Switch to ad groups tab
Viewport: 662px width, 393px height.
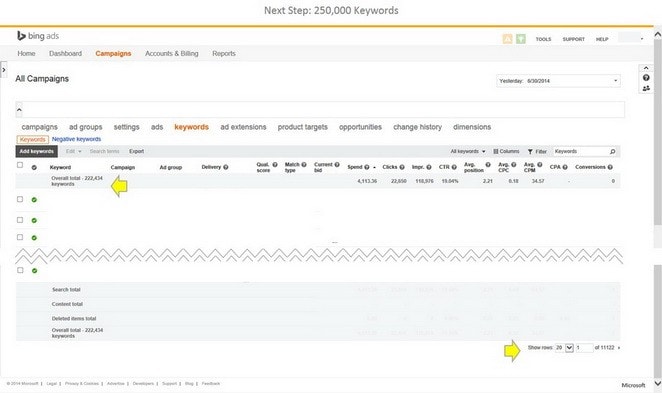86,127
